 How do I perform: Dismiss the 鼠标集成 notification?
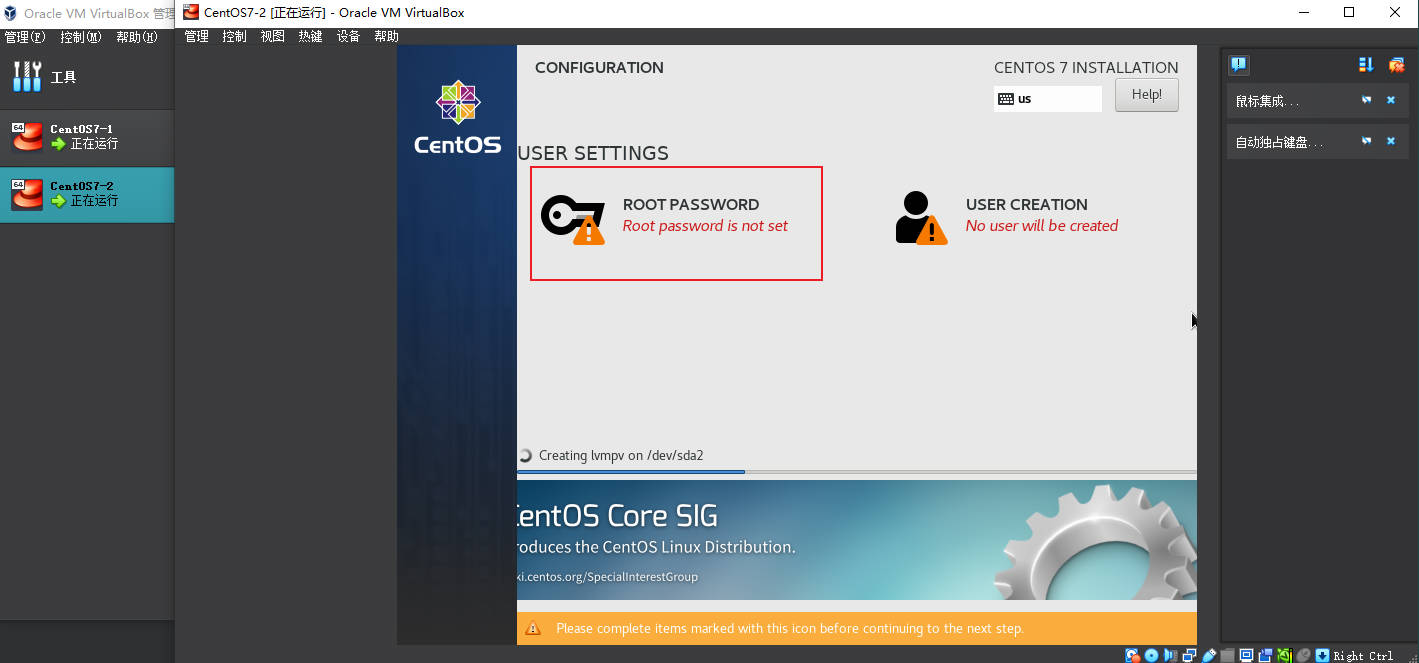pyautogui.click(x=1390, y=100)
